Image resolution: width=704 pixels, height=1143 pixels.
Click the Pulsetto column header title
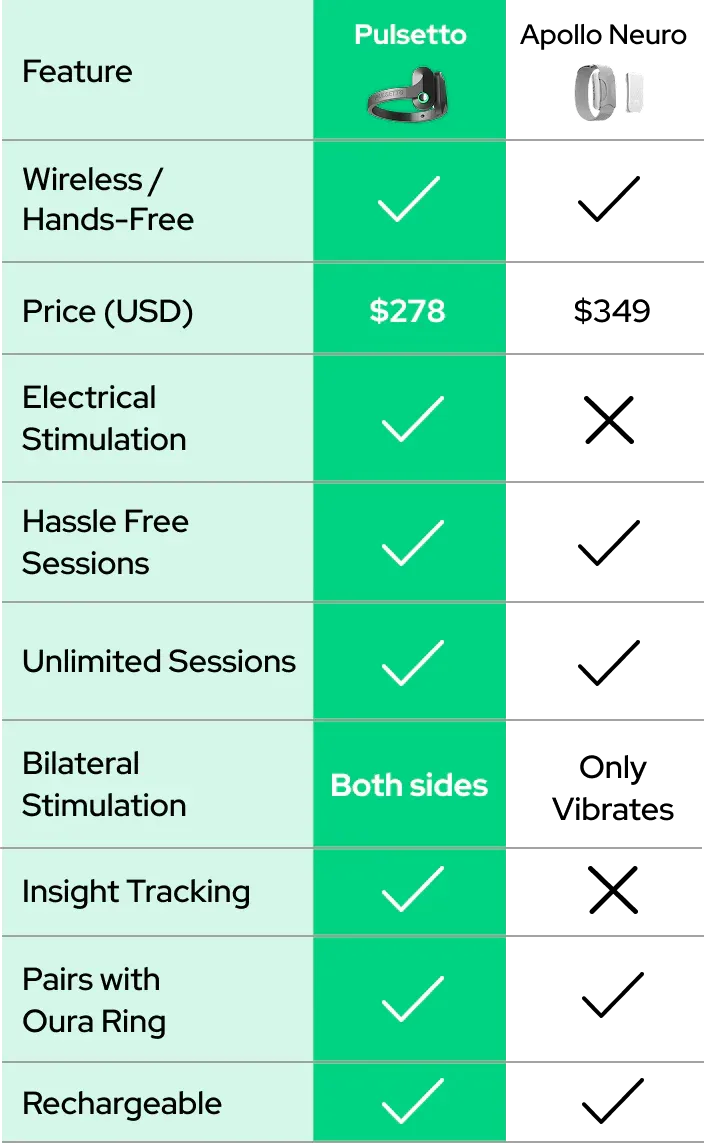tap(410, 35)
